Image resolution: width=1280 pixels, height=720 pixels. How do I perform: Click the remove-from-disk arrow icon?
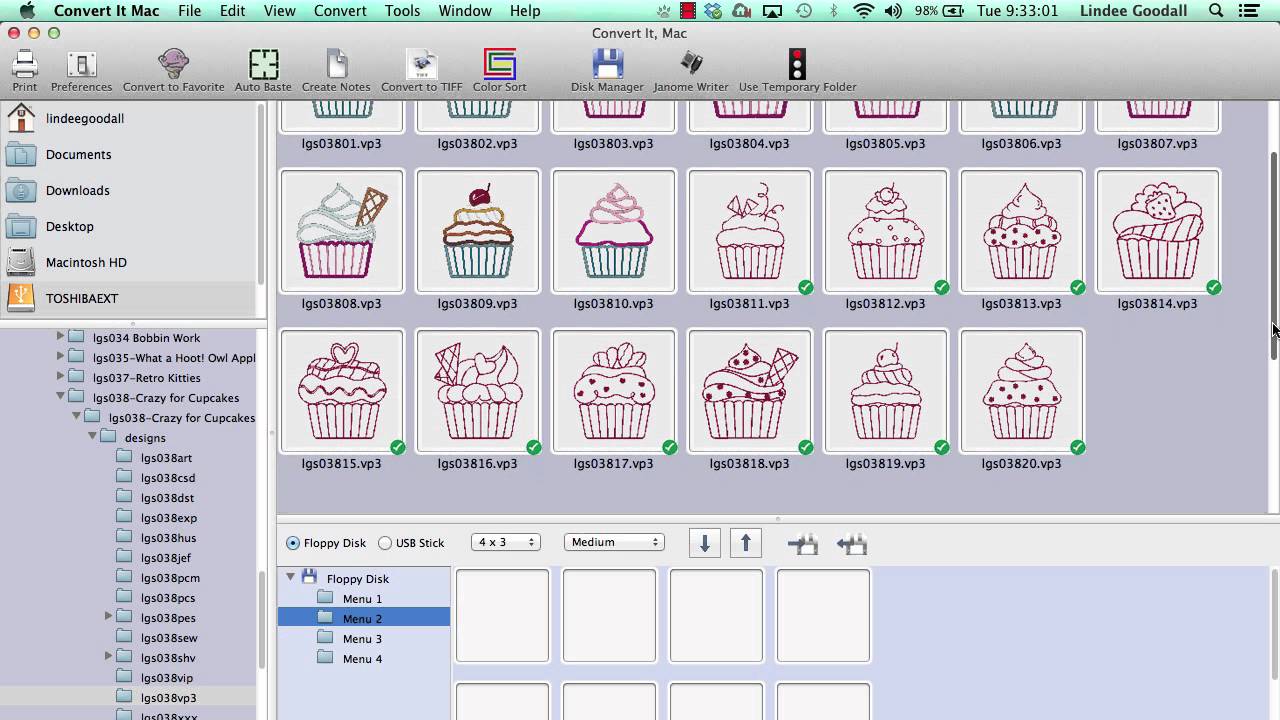click(851, 544)
